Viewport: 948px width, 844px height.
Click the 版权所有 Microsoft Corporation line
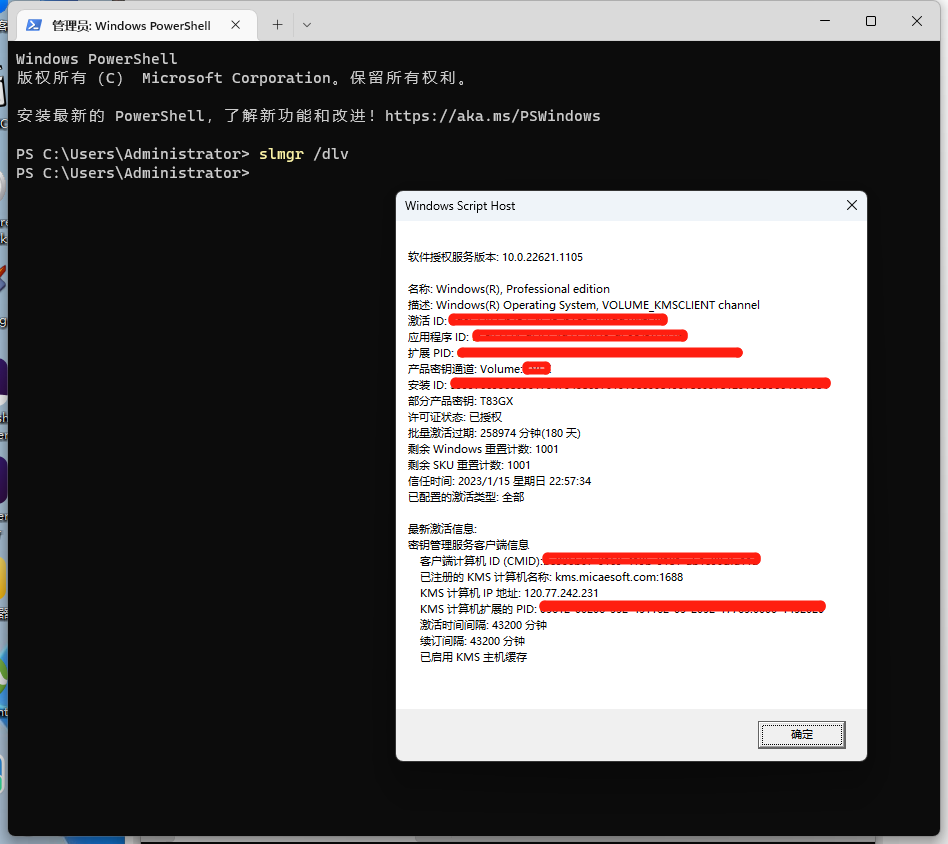(x=241, y=78)
